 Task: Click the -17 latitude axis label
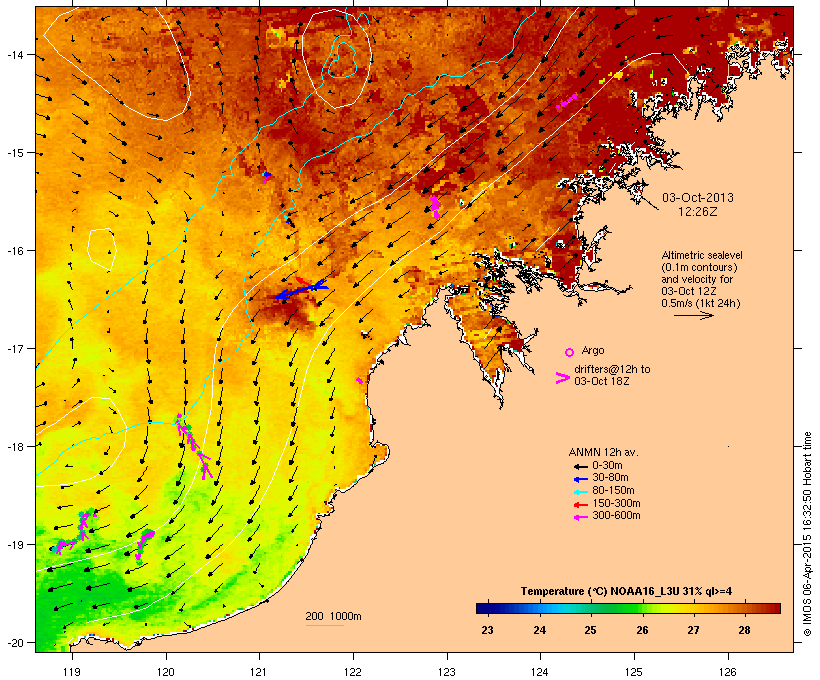pyautogui.click(x=14, y=348)
